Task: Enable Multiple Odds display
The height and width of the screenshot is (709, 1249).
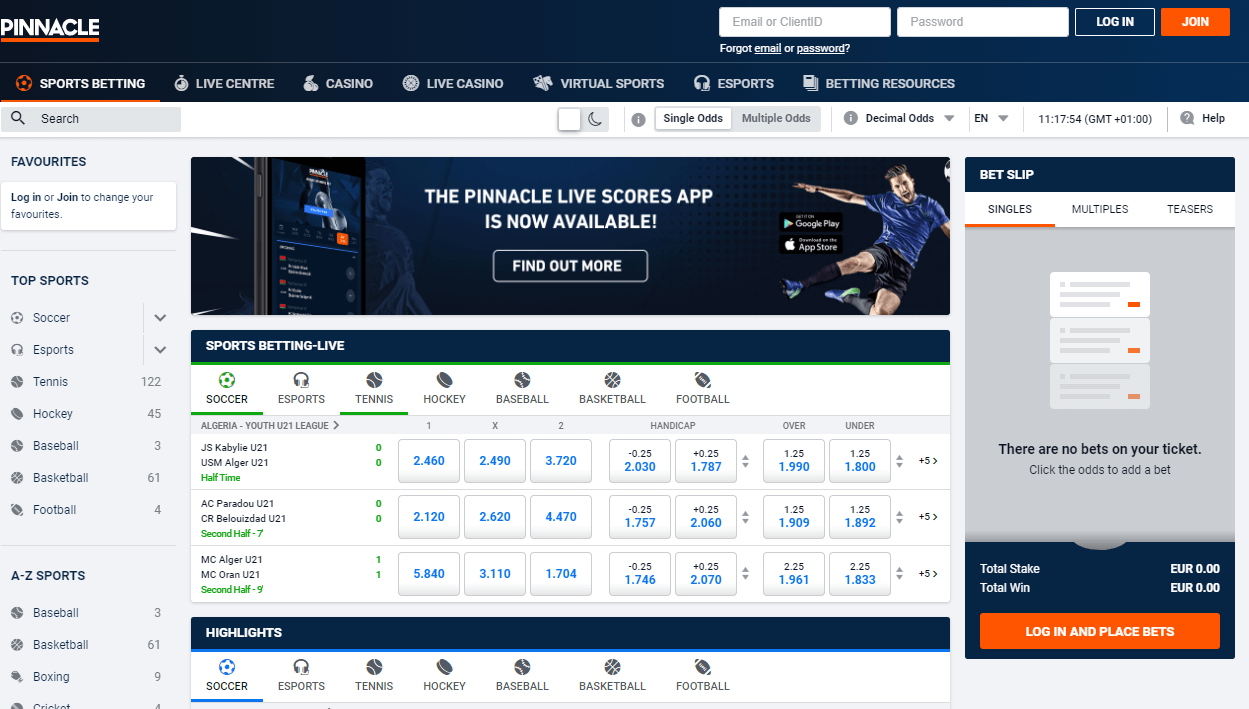Action: (776, 118)
